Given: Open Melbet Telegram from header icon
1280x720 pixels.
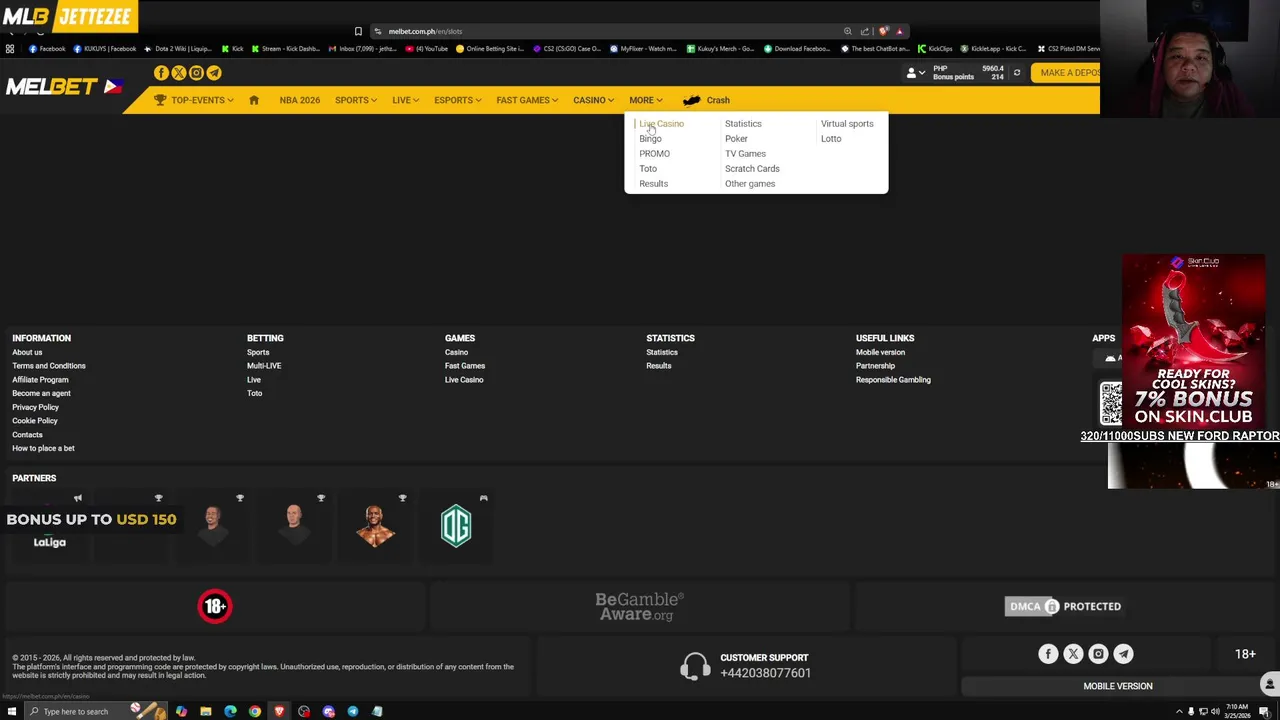Looking at the screenshot, I should [x=214, y=73].
